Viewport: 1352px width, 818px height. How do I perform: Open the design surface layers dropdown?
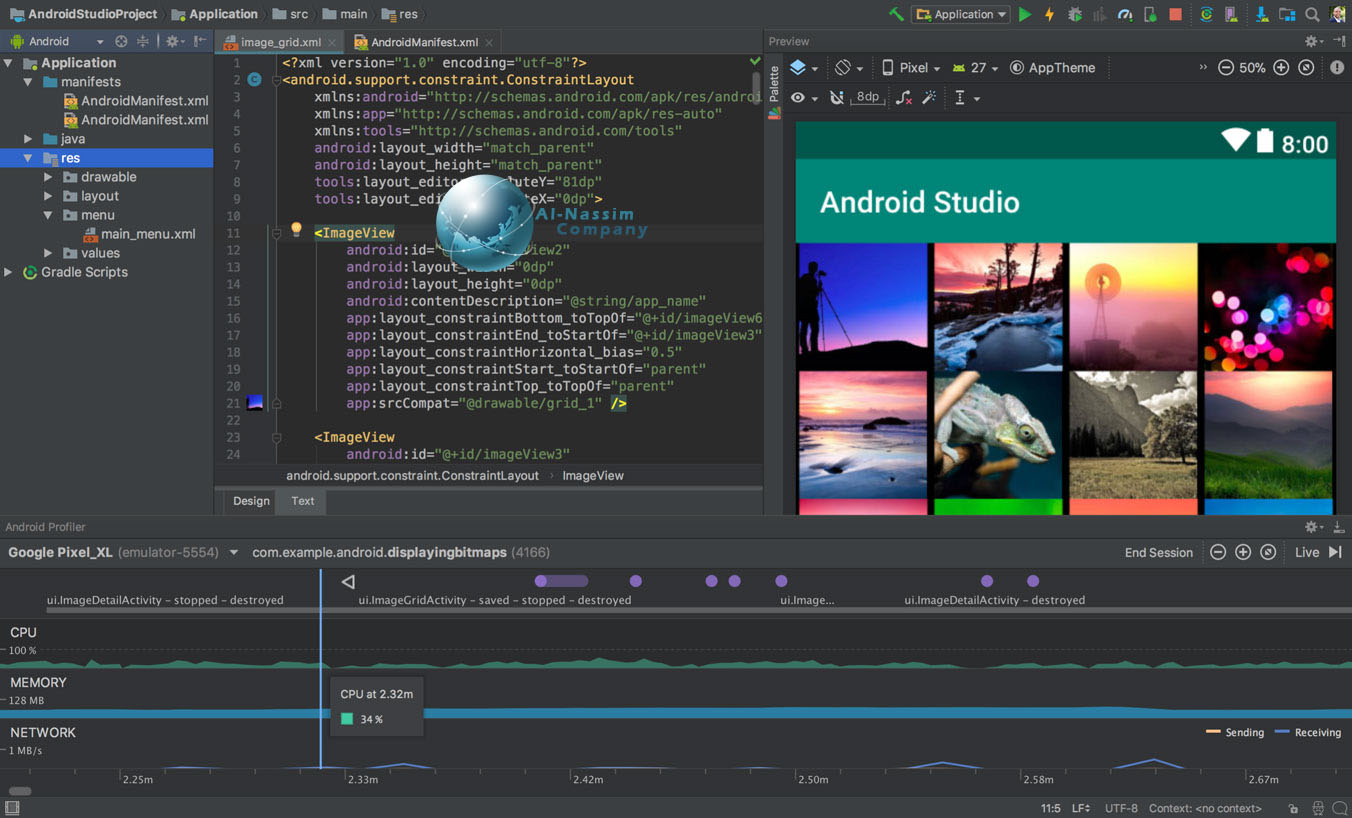(x=805, y=68)
